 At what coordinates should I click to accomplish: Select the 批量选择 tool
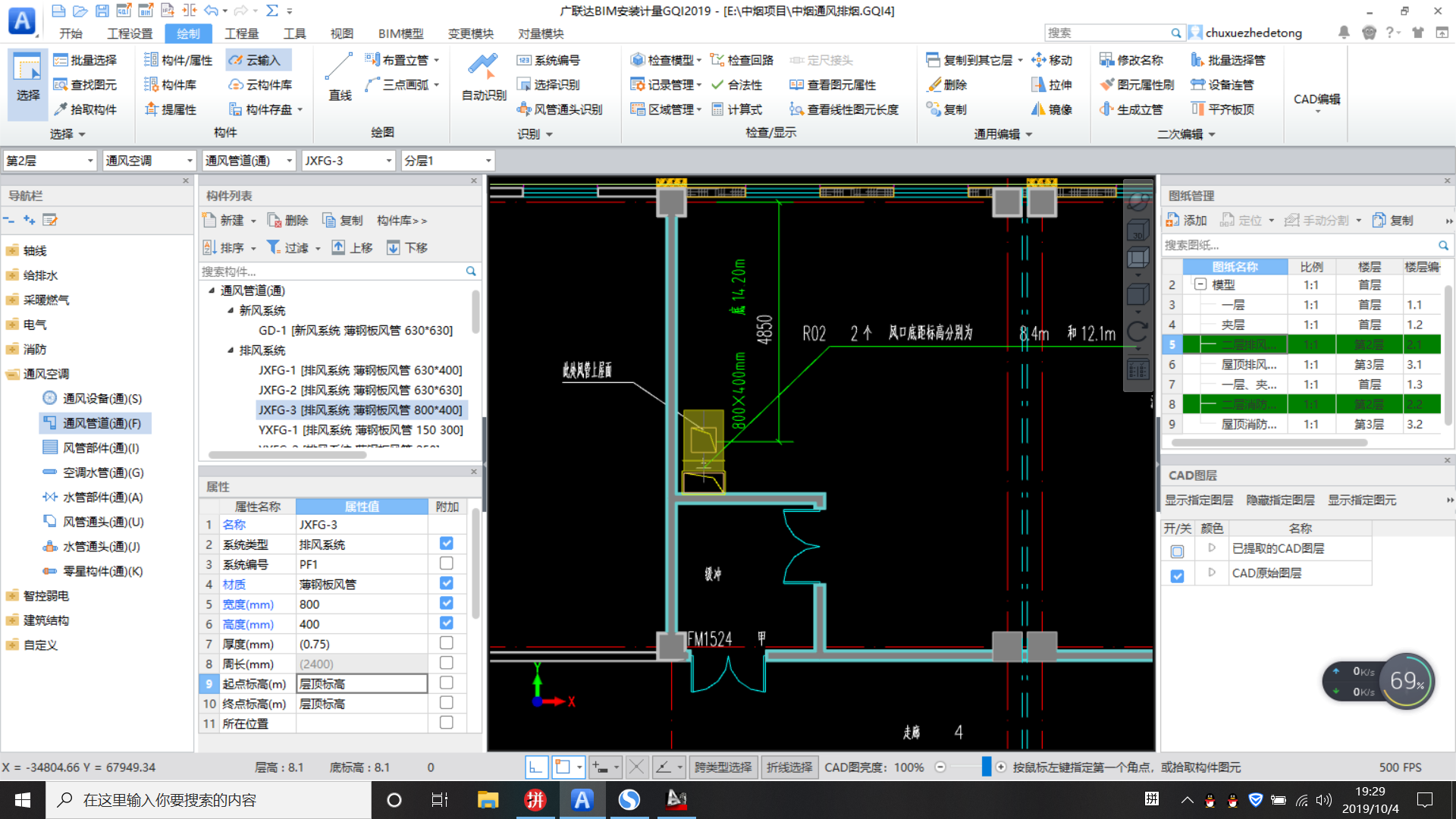point(85,60)
